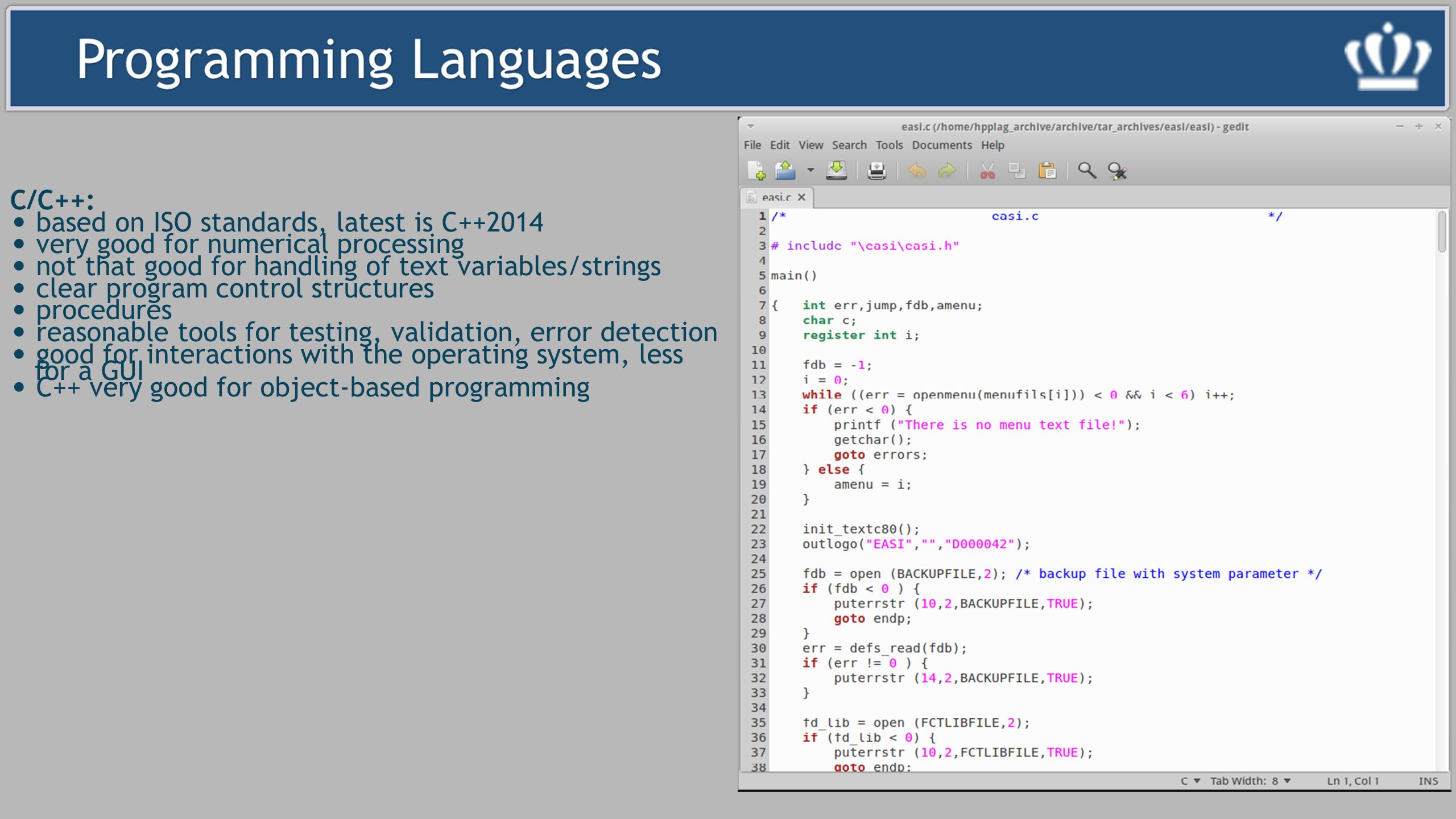This screenshot has width=1456, height=819.
Task: Click the Open file icon in gedit toolbar
Action: (x=785, y=171)
